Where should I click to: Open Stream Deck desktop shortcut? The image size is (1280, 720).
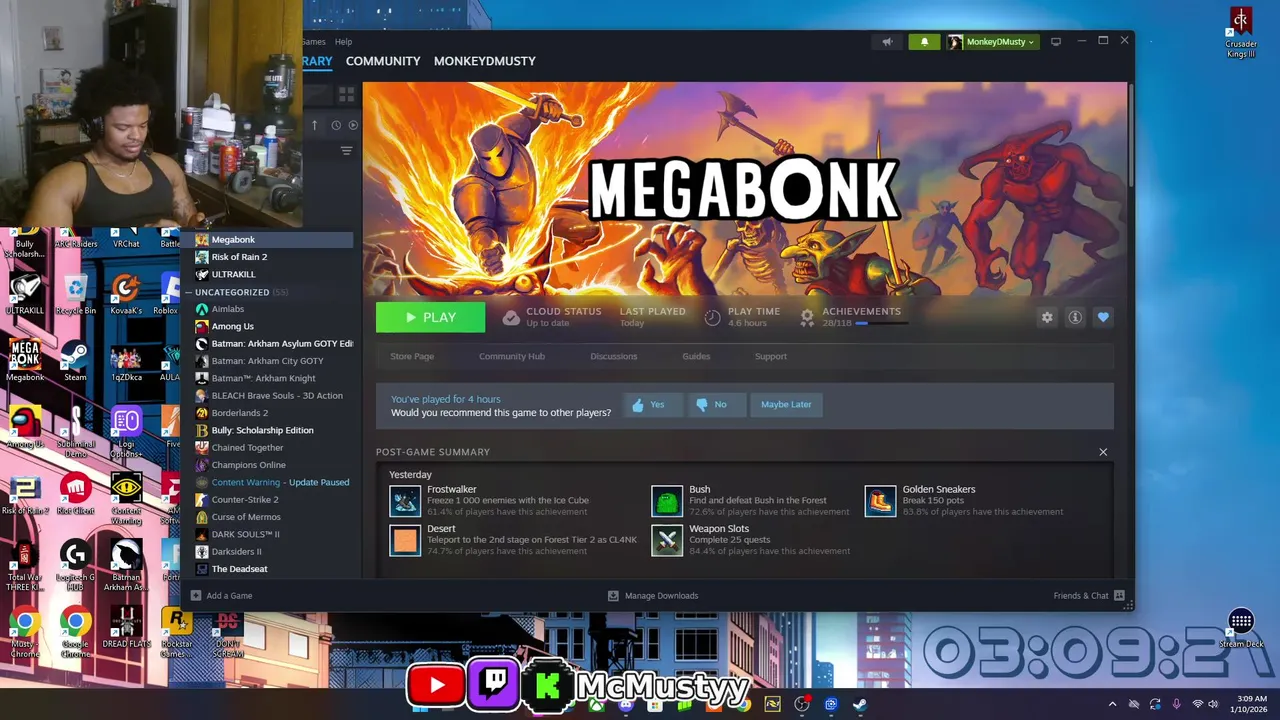[x=1241, y=629]
